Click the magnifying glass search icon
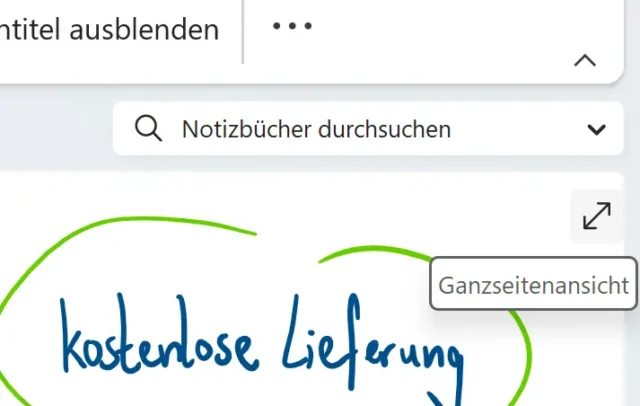Image resolution: width=640 pixels, height=406 pixels. point(148,129)
